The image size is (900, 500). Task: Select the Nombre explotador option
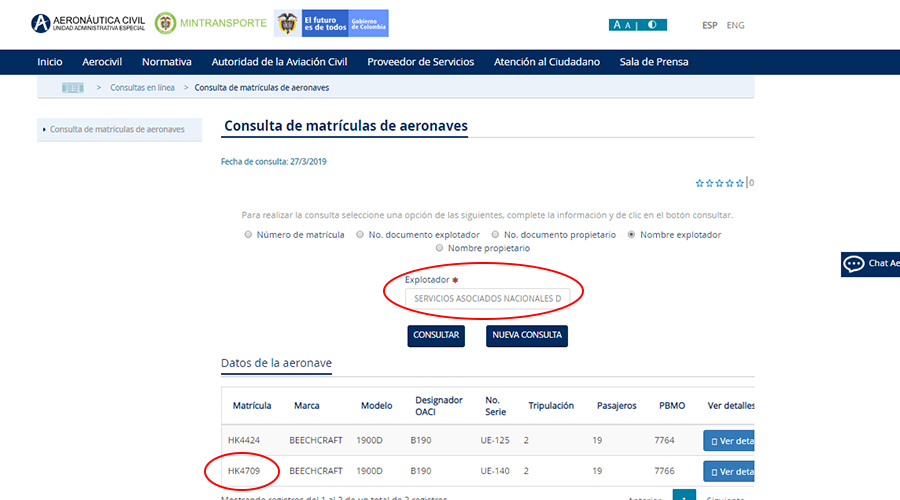click(x=631, y=234)
